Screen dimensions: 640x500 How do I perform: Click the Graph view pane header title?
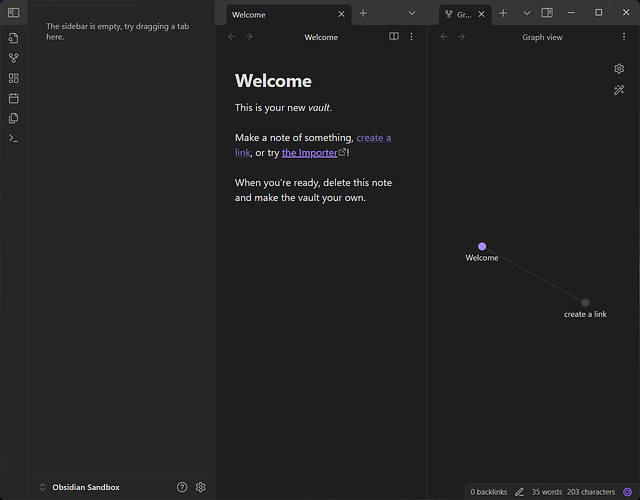pos(542,37)
